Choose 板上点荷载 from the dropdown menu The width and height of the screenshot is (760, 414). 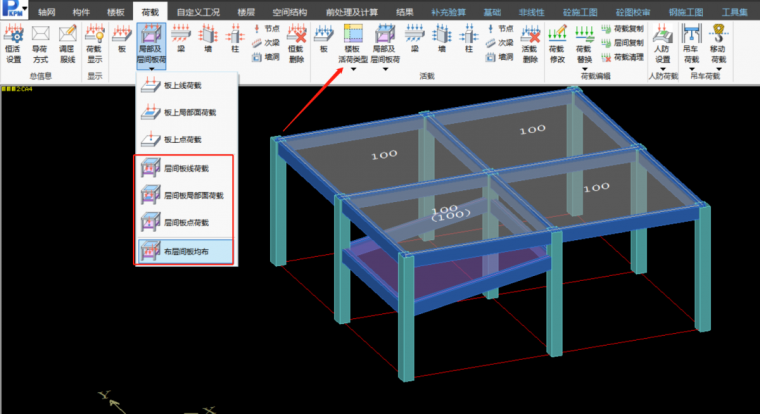coord(187,140)
